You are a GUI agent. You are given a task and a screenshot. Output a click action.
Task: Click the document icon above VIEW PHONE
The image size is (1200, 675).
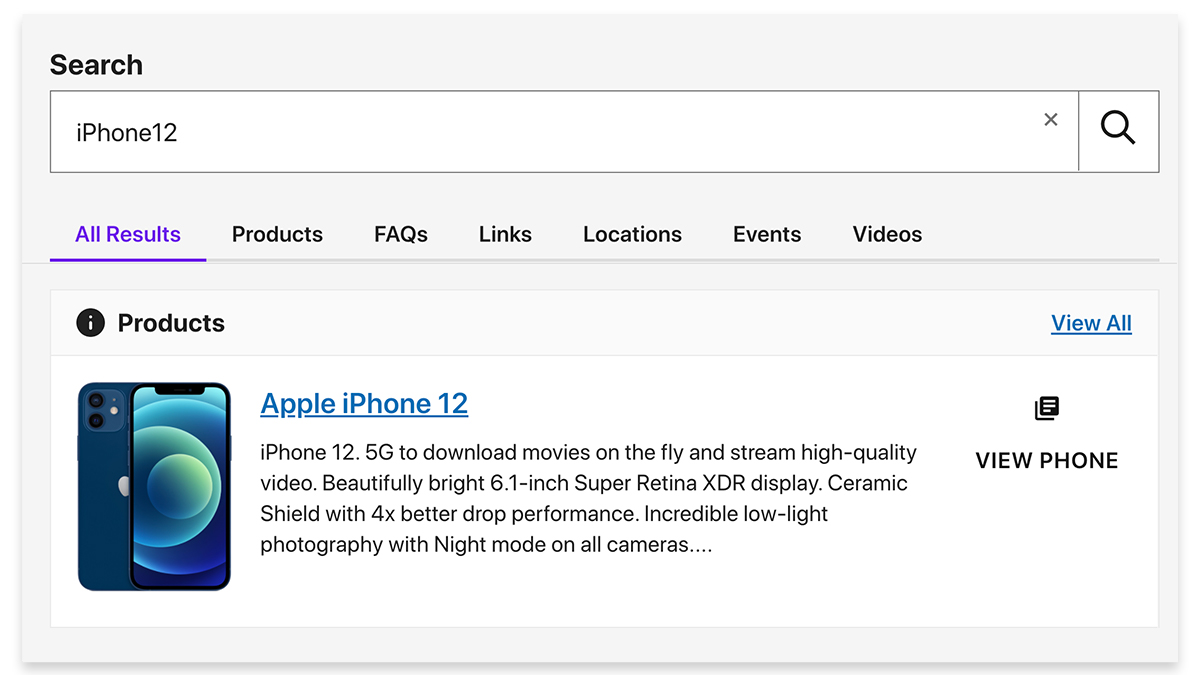(x=1047, y=408)
